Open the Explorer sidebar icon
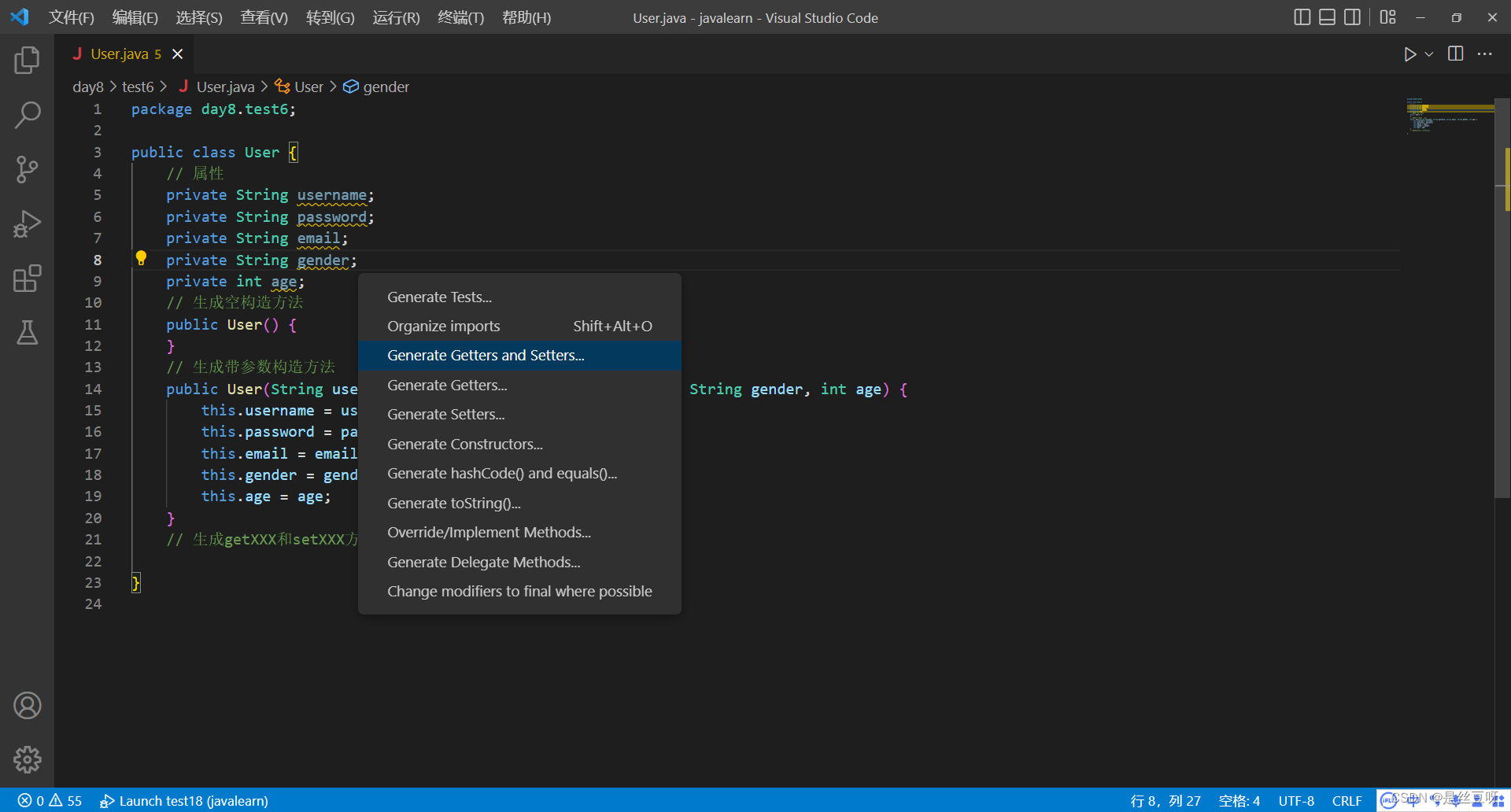This screenshot has width=1511, height=812. [x=27, y=60]
